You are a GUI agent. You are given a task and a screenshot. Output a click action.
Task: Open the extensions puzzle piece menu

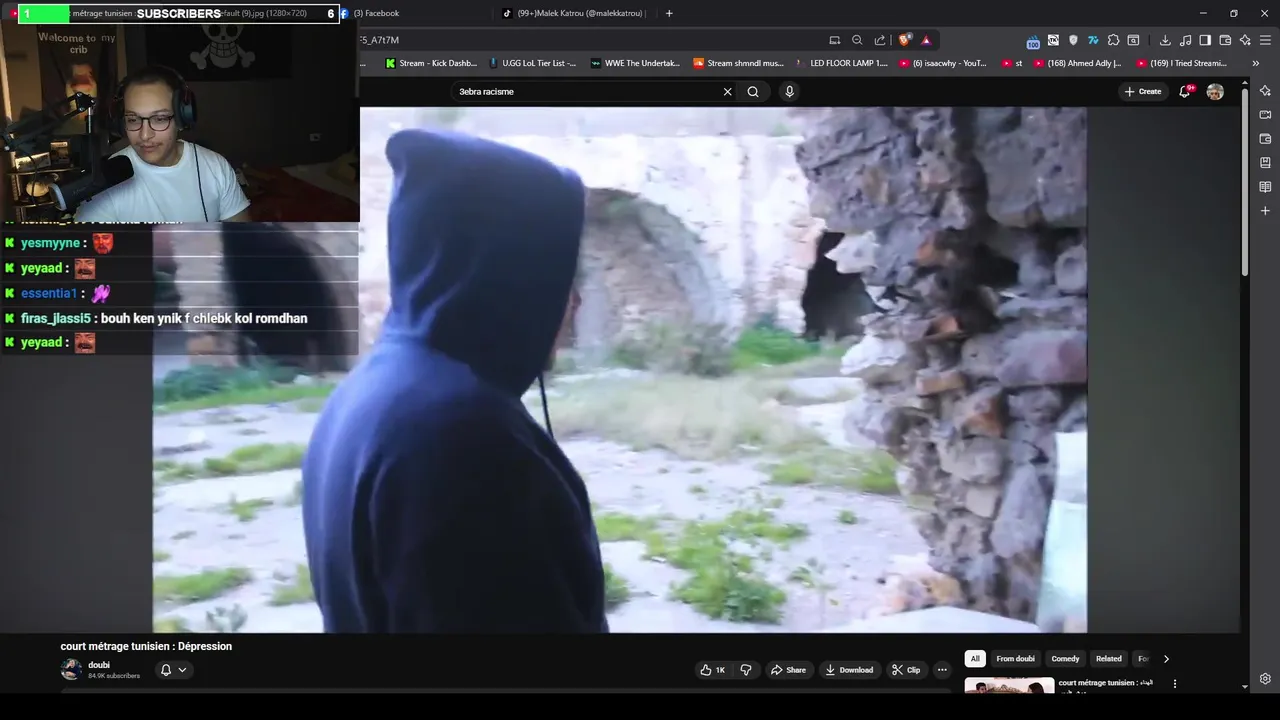1113,40
